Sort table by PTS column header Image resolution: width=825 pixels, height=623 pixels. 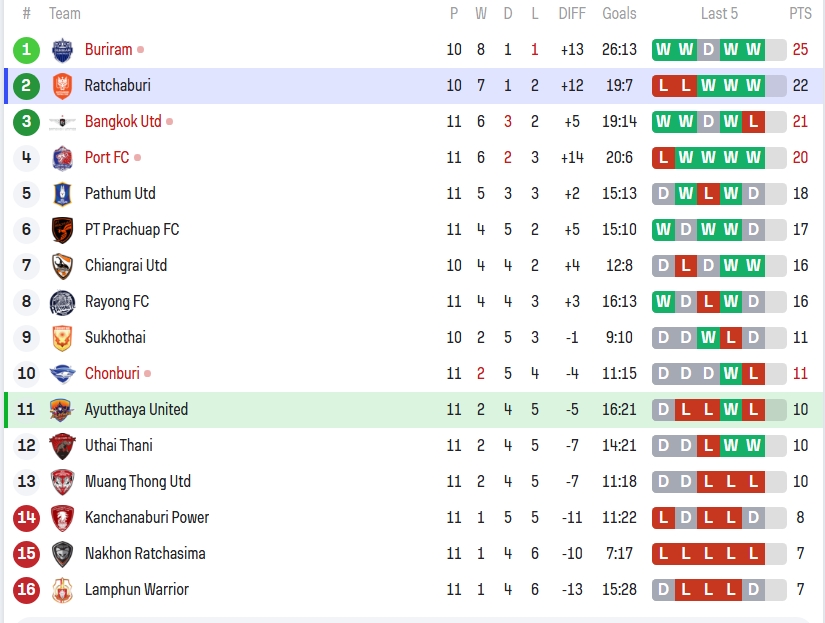pos(800,14)
